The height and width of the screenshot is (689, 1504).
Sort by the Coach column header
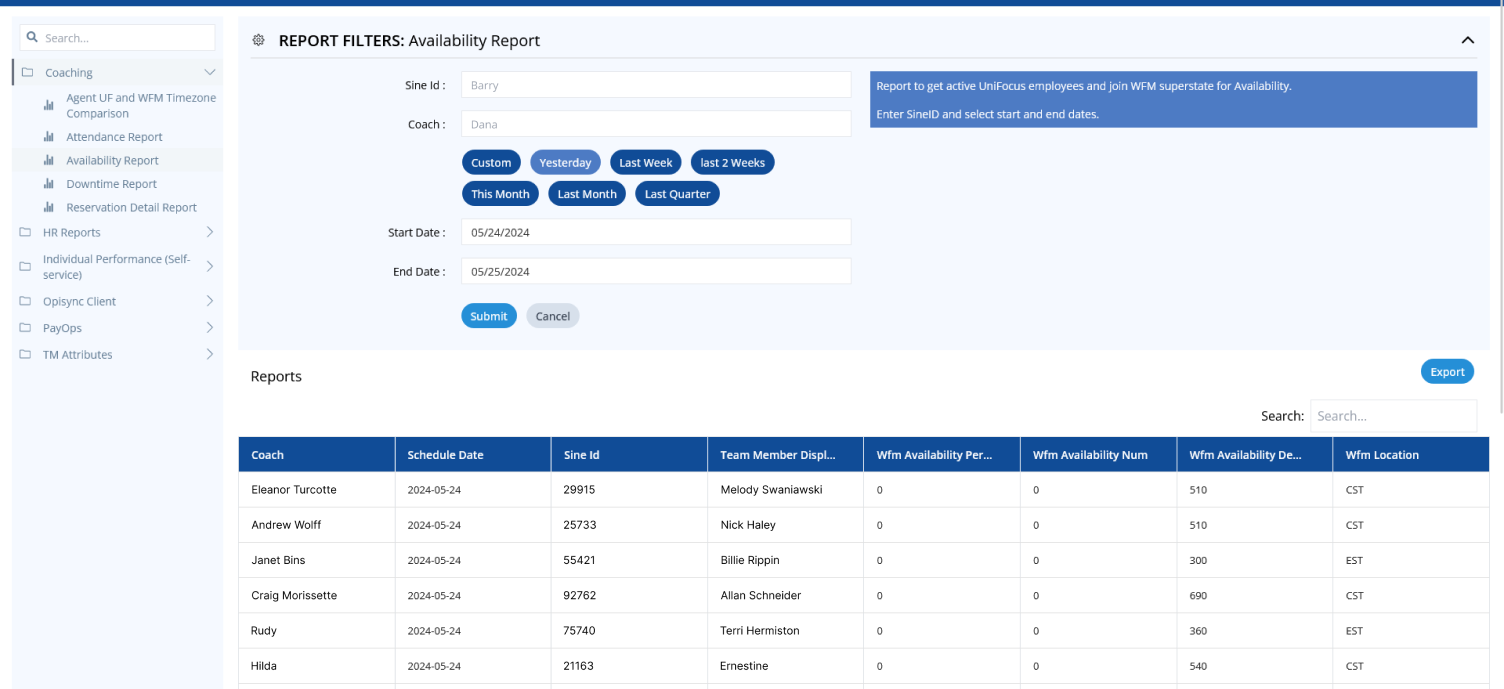click(316, 454)
